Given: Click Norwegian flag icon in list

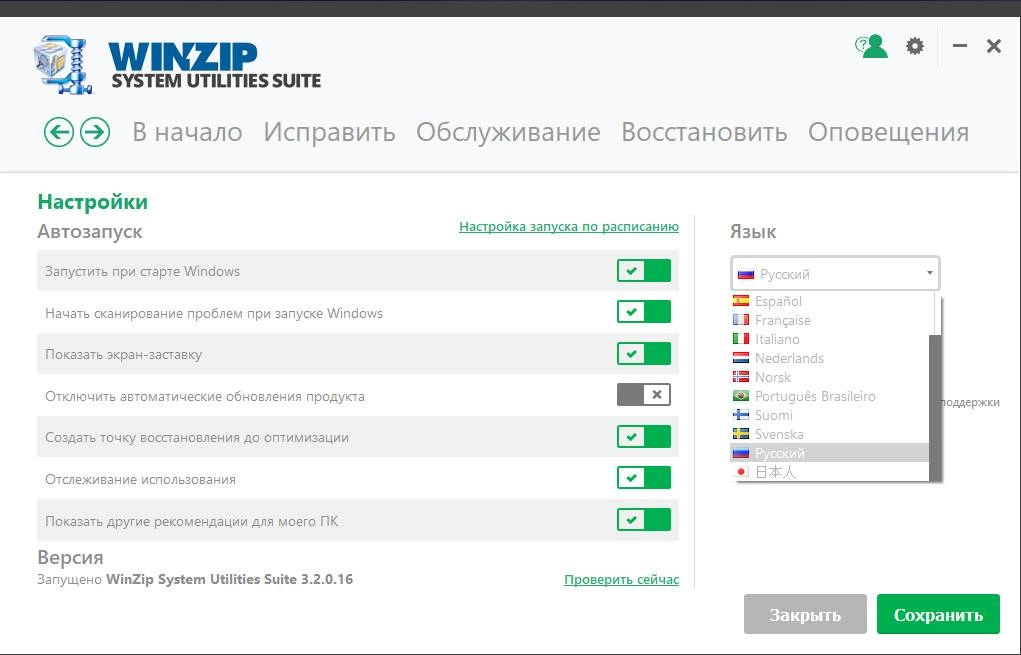Looking at the screenshot, I should 741,376.
